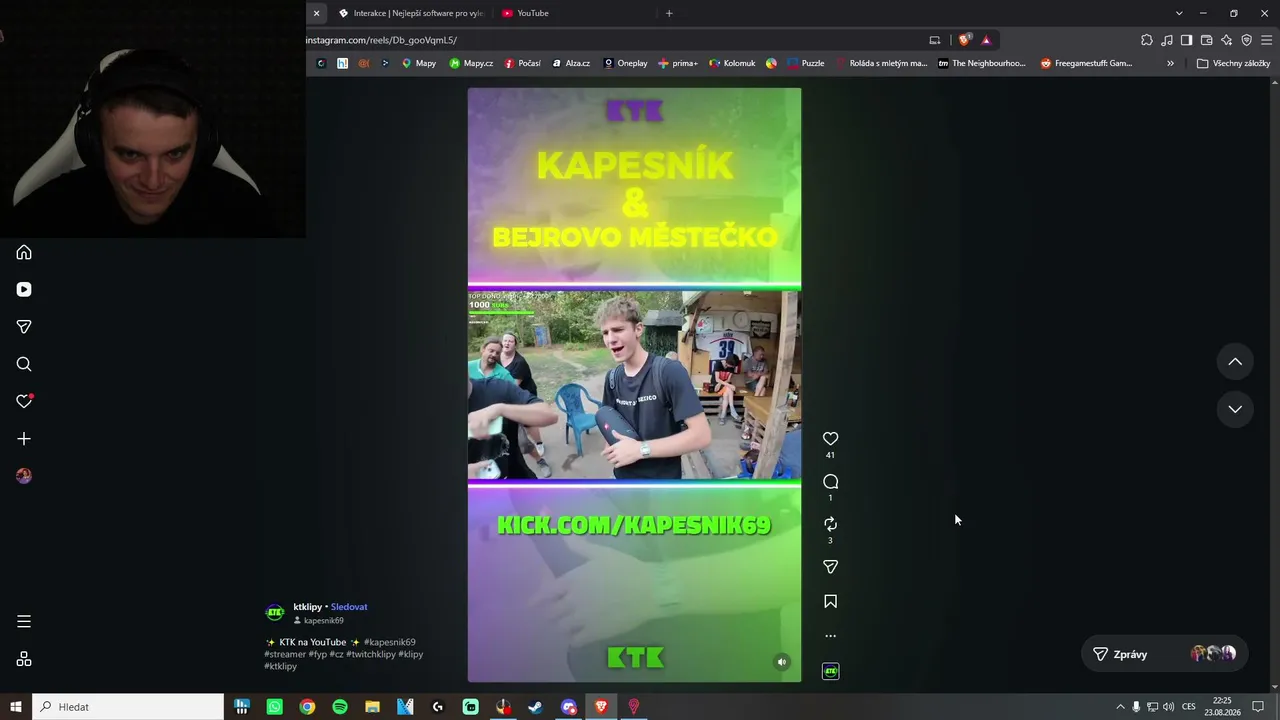Image resolution: width=1280 pixels, height=720 pixels.
Task: Open the Windows Start menu
Action: click(x=16, y=707)
